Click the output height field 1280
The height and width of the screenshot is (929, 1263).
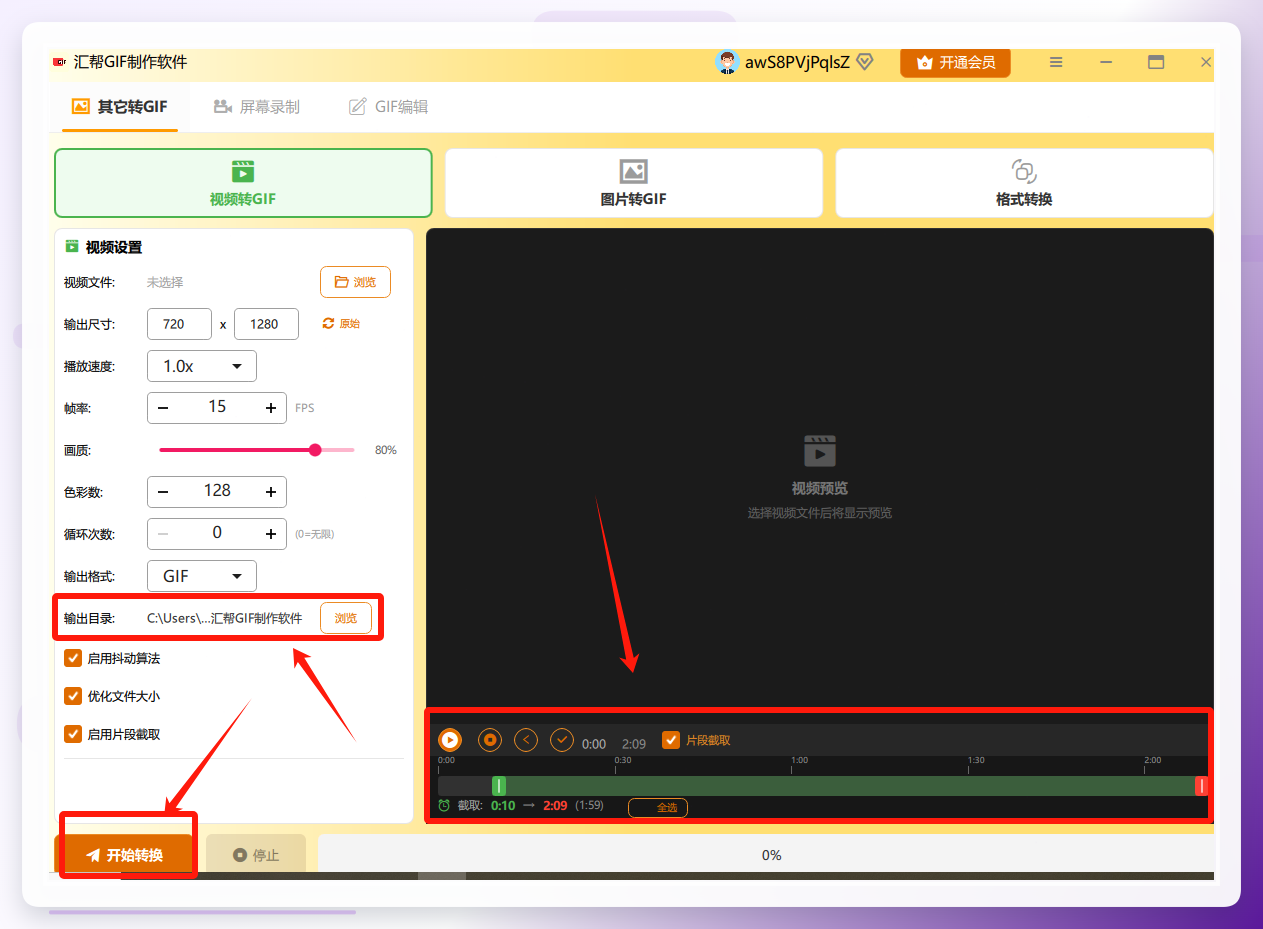pyautogui.click(x=266, y=324)
